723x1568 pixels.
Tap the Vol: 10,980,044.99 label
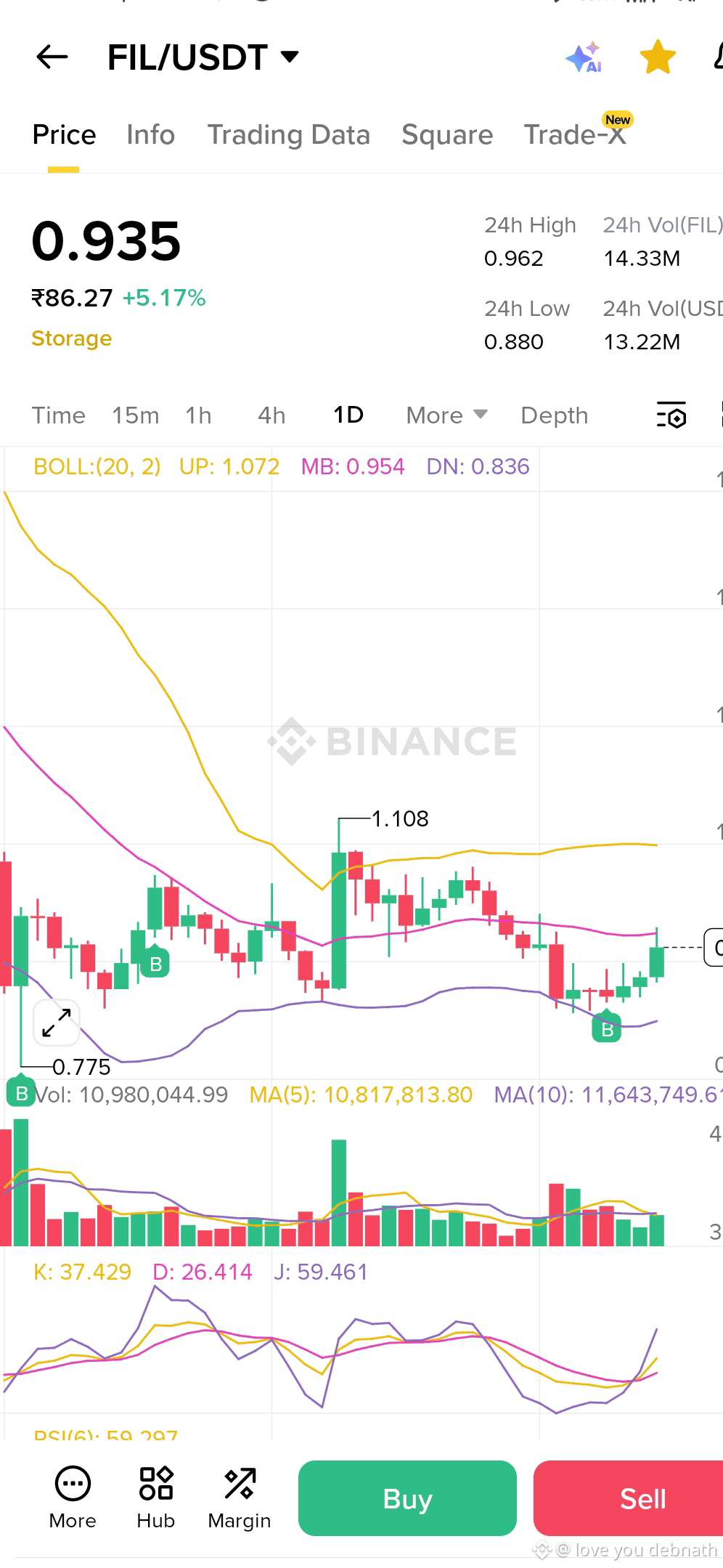(x=131, y=1094)
